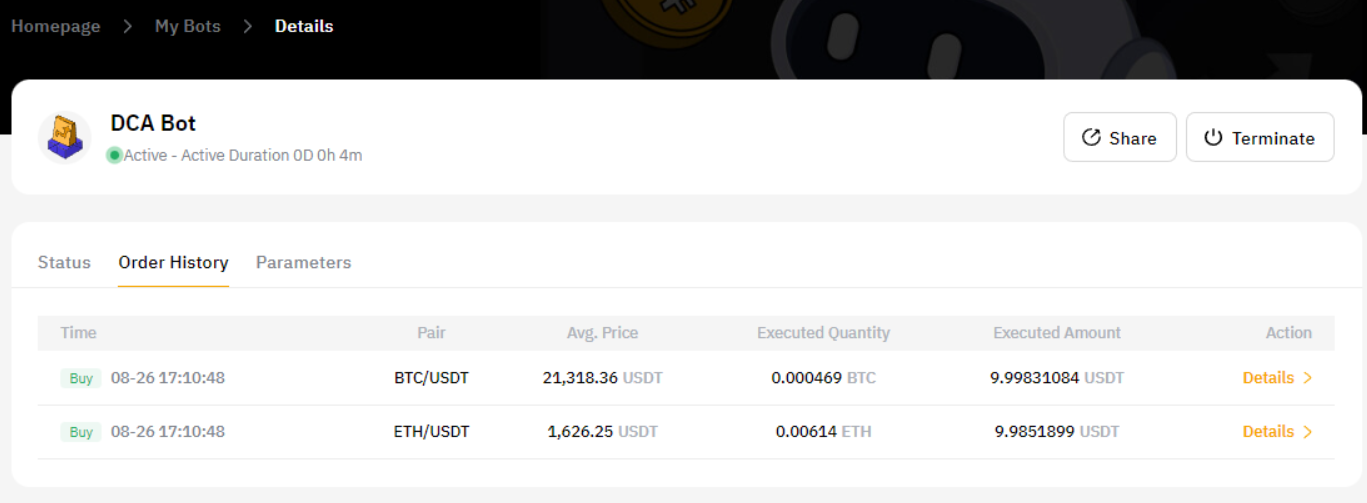Click the green active status dot
Screen dimensions: 1367x503
point(114,155)
